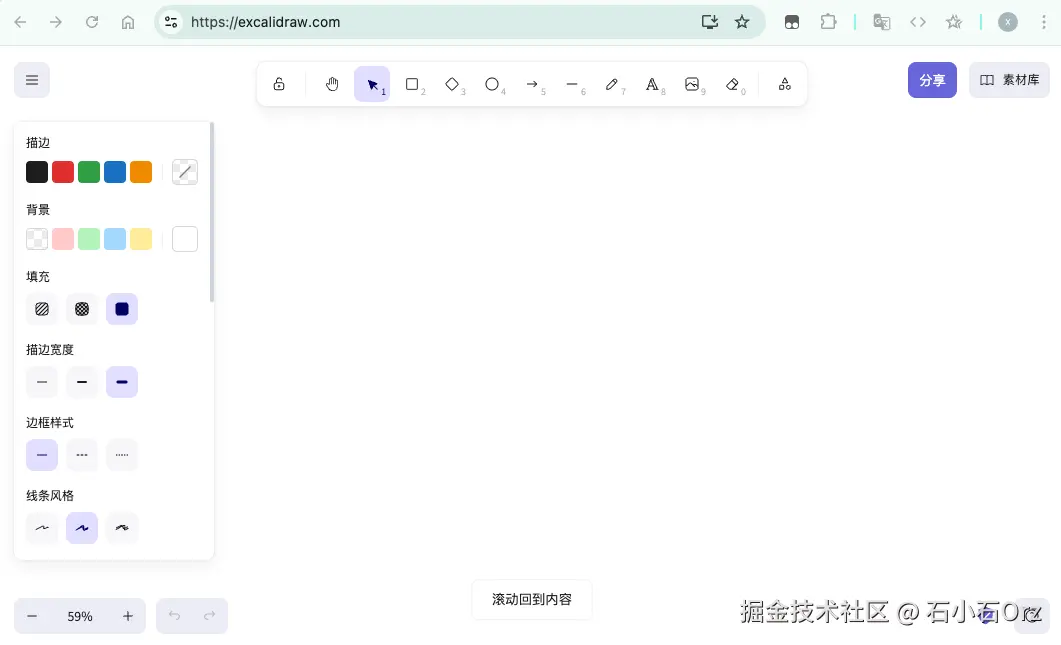Choose artist line sloppiness
Viewport: 1061px width, 645px height.
point(82,528)
